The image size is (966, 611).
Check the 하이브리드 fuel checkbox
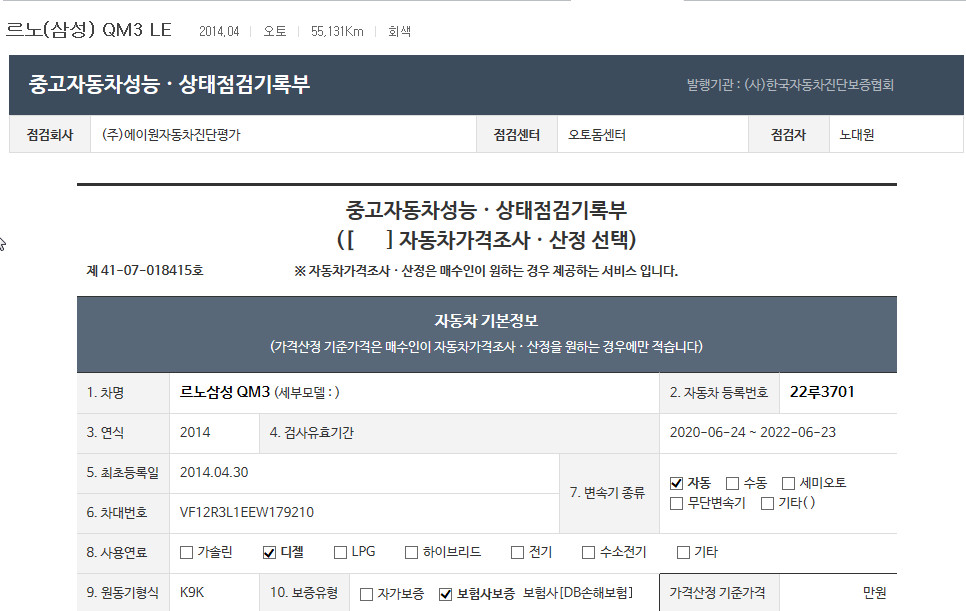412,552
